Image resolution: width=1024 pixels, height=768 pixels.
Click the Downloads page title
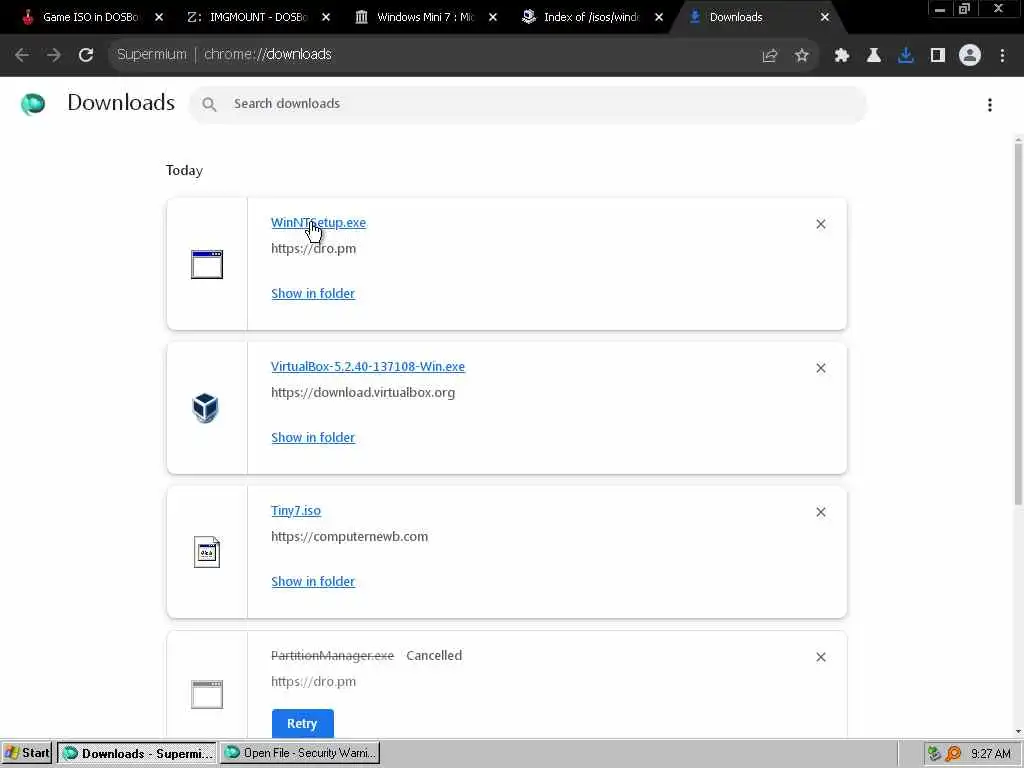[121, 103]
